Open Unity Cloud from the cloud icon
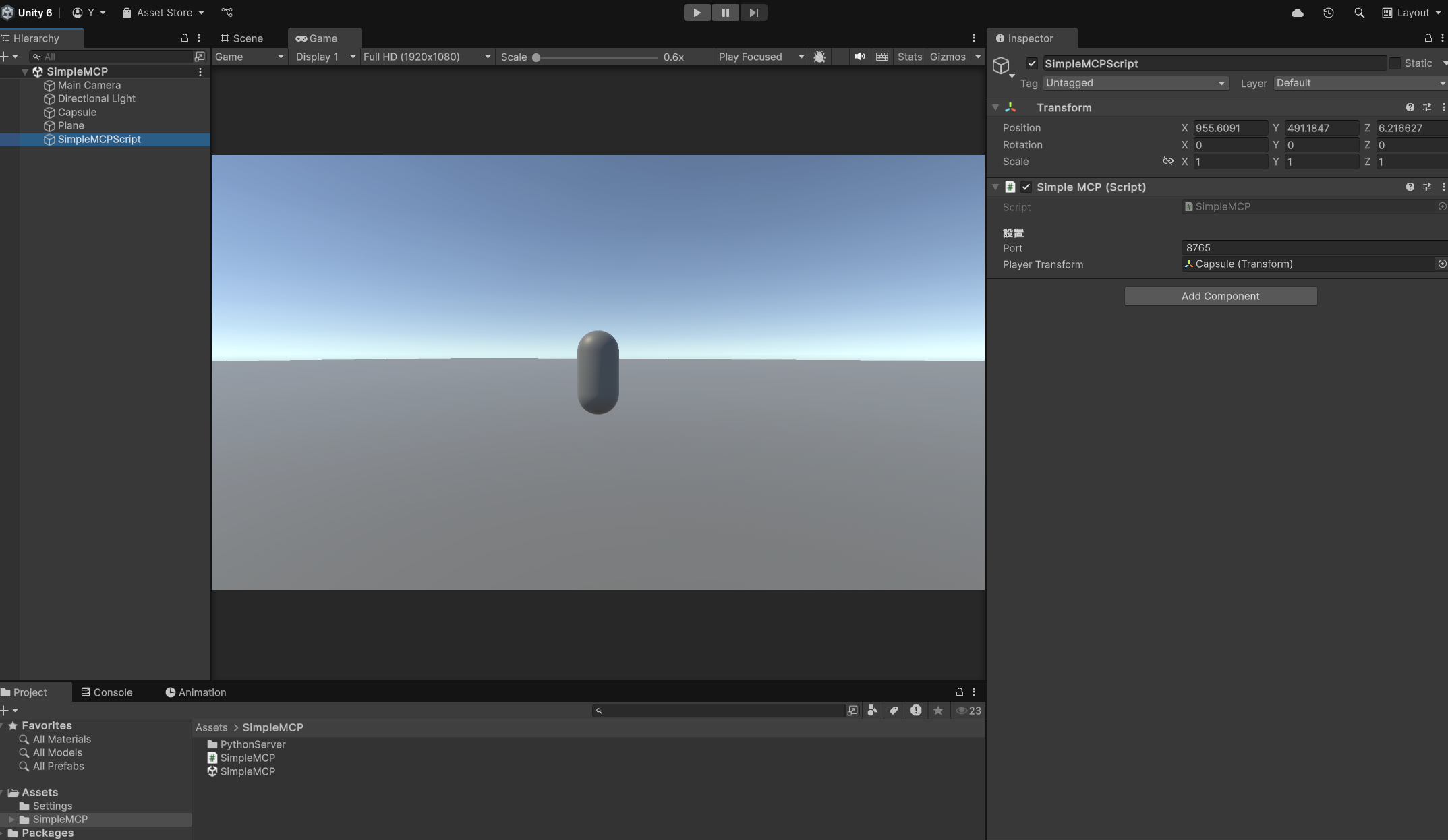The height and width of the screenshot is (840, 1448). pos(1297,13)
